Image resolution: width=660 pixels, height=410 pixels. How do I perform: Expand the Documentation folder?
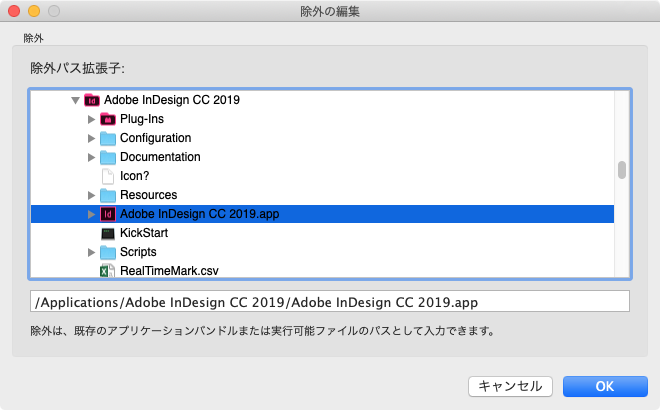(91, 157)
